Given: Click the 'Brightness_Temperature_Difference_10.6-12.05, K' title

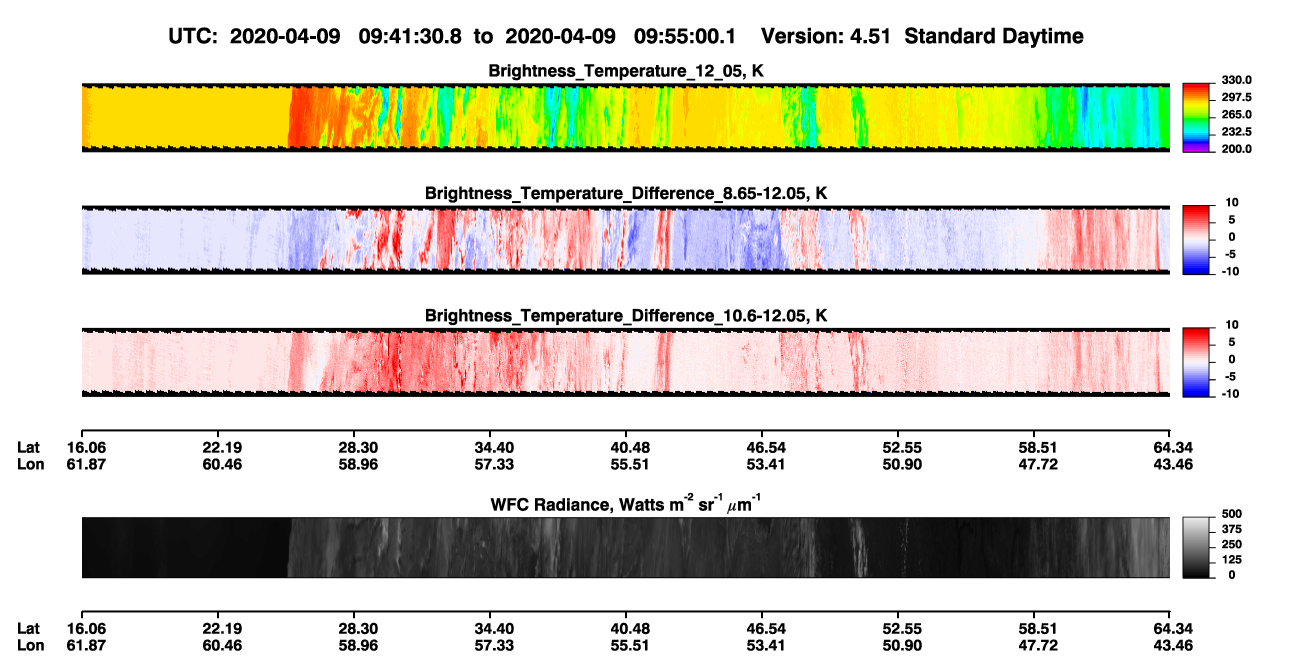Looking at the screenshot, I should click(x=626, y=316).
